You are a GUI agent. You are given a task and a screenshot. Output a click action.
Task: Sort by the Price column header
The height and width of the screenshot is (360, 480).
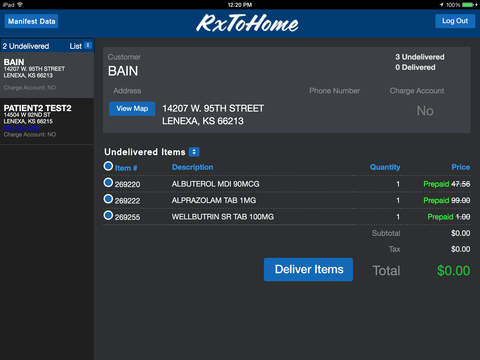click(x=461, y=167)
